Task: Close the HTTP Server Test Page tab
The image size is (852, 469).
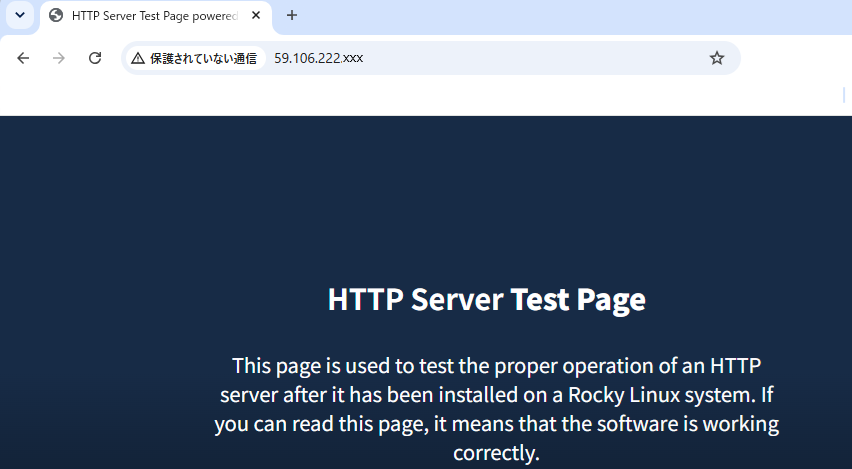Action: 256,16
